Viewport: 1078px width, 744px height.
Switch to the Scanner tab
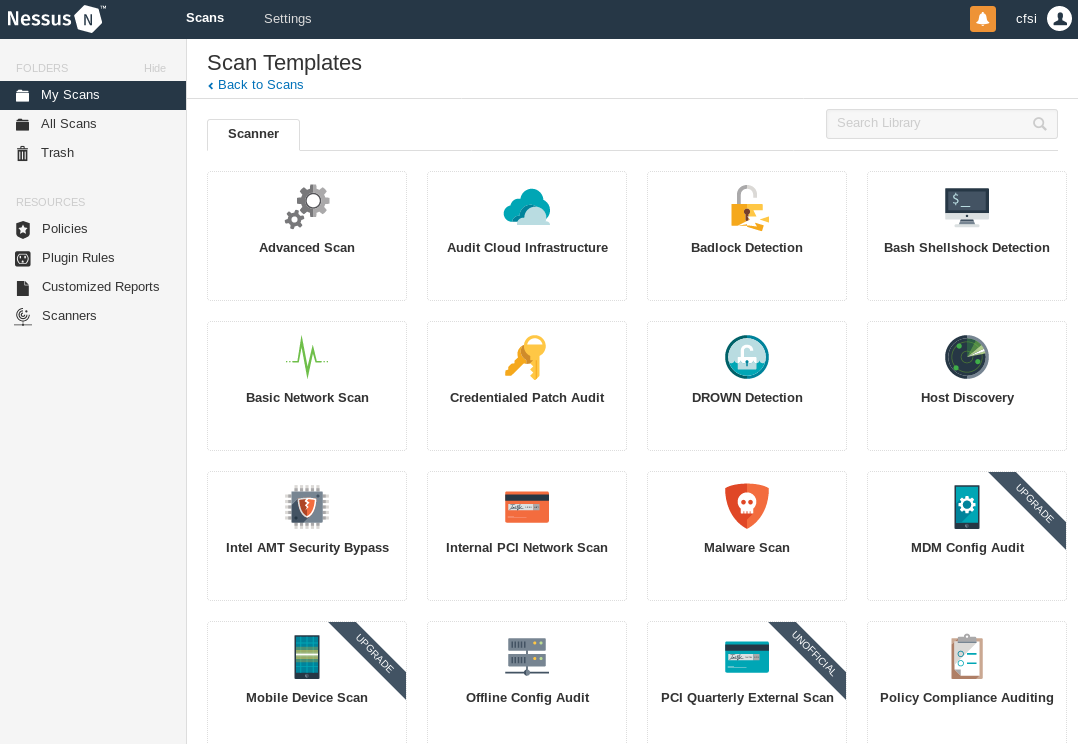[253, 134]
